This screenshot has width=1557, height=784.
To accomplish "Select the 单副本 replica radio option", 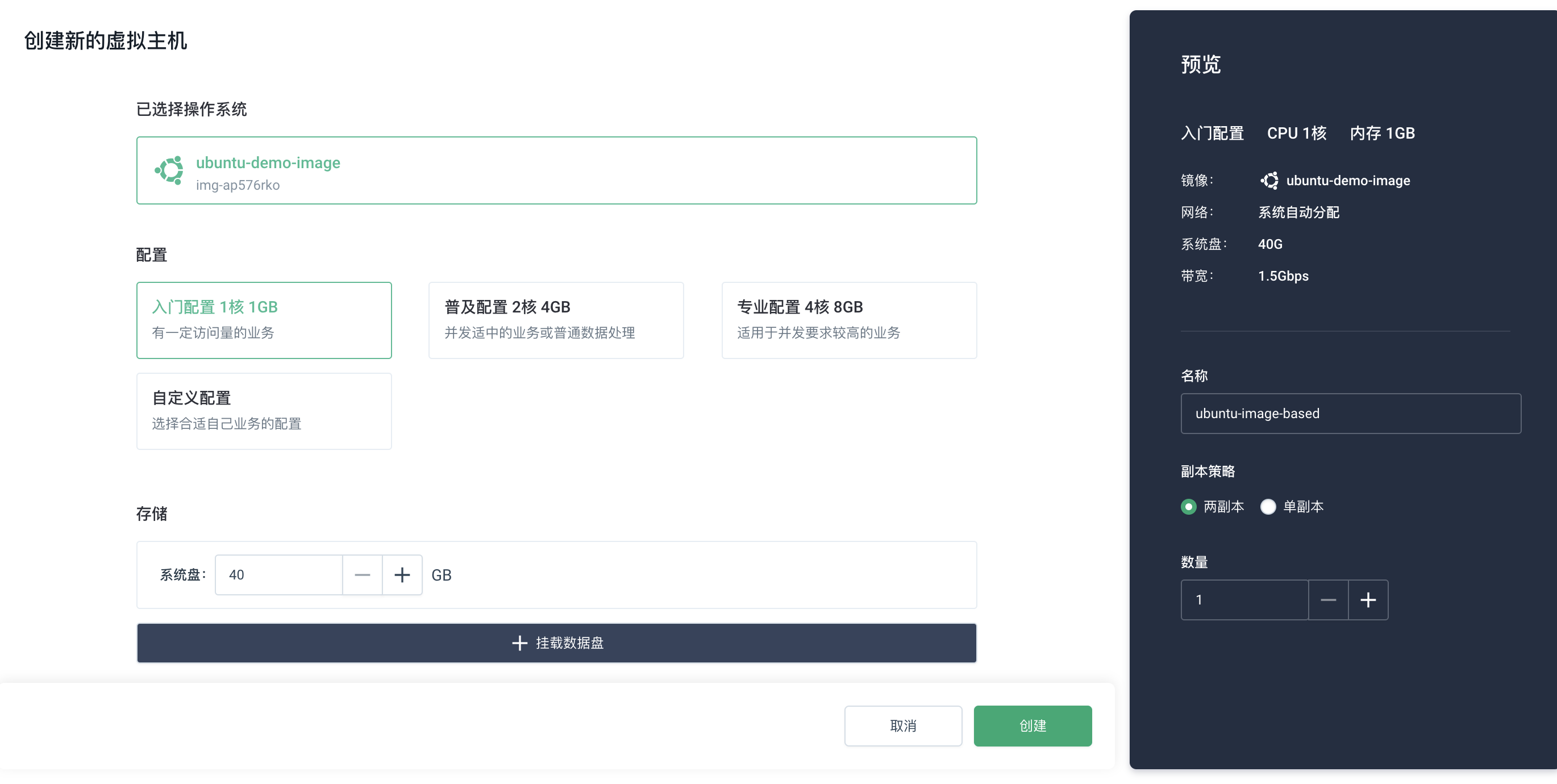I will [x=1268, y=507].
